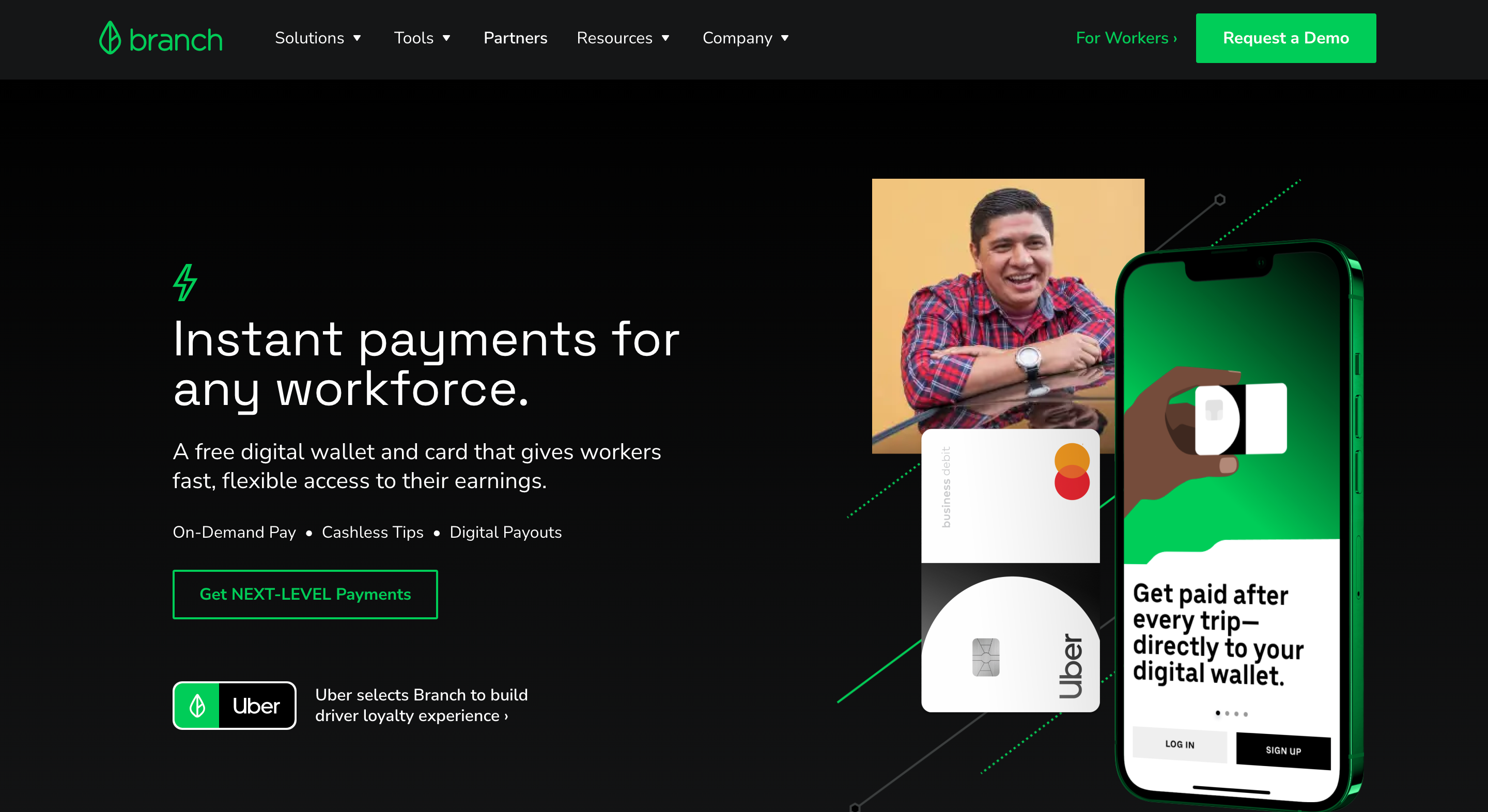The height and width of the screenshot is (812, 1488).
Task: Read Uber selects Branch loyalty story
Action: [421, 705]
